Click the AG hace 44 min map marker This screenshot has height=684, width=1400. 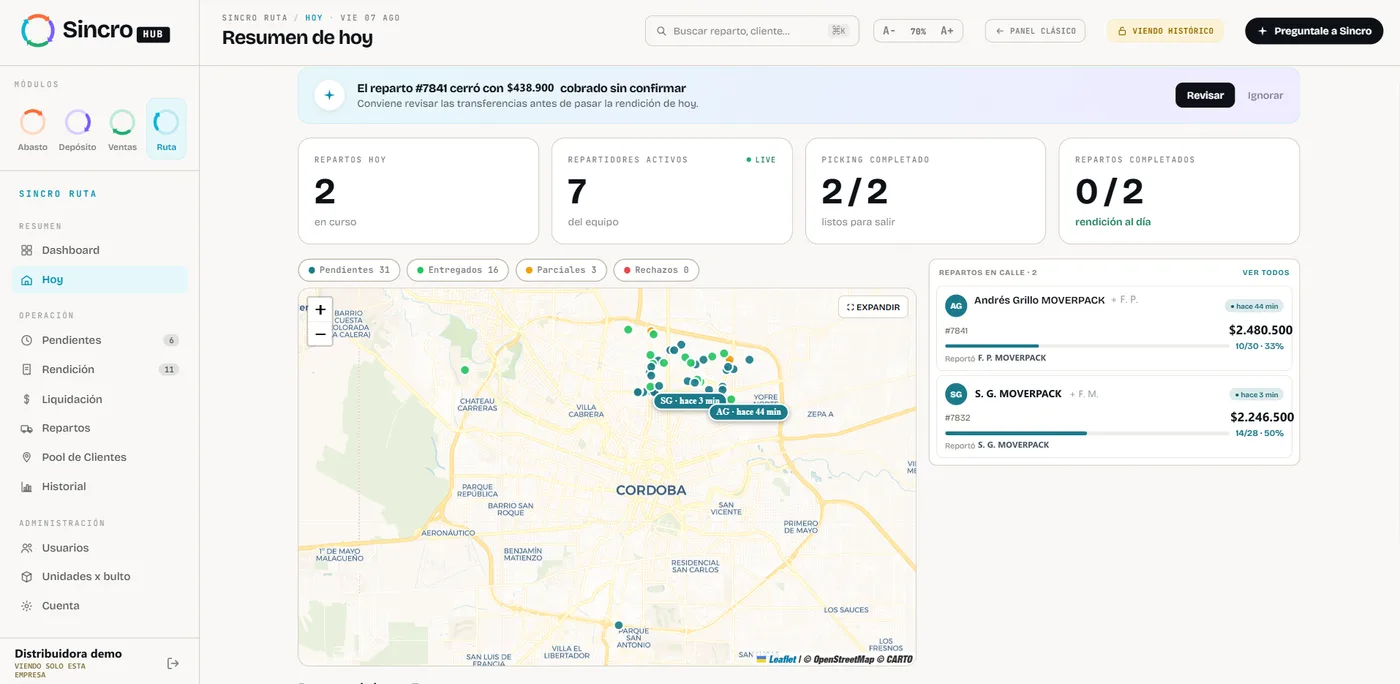[748, 412]
